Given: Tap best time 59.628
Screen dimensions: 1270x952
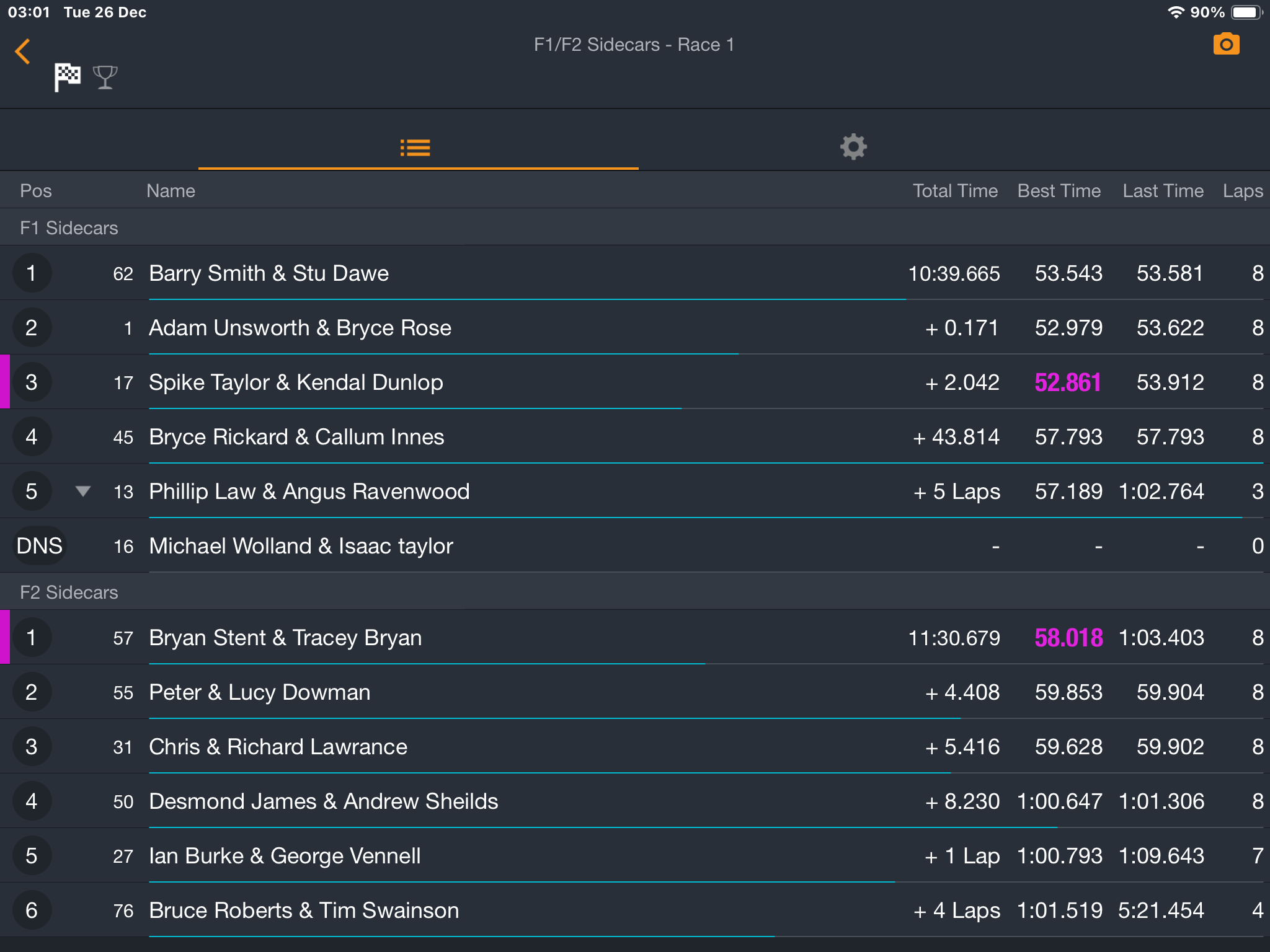Looking at the screenshot, I should (1068, 747).
